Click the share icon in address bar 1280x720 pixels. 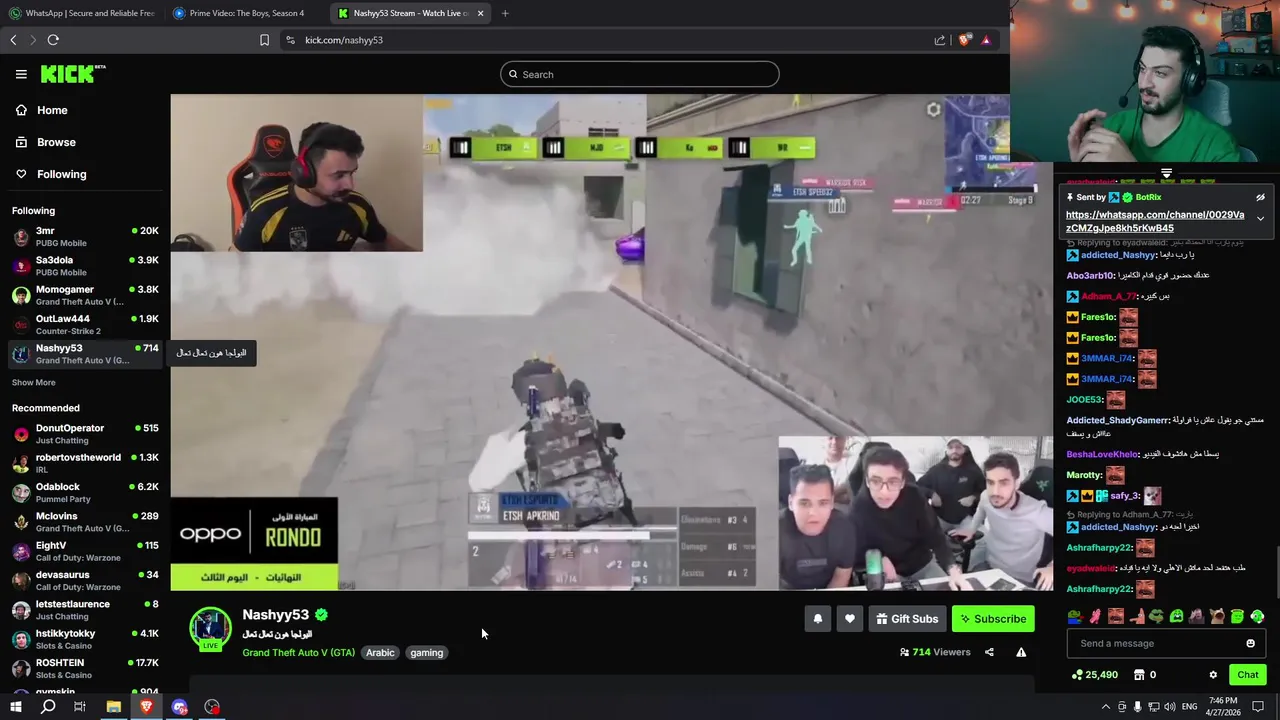point(940,40)
